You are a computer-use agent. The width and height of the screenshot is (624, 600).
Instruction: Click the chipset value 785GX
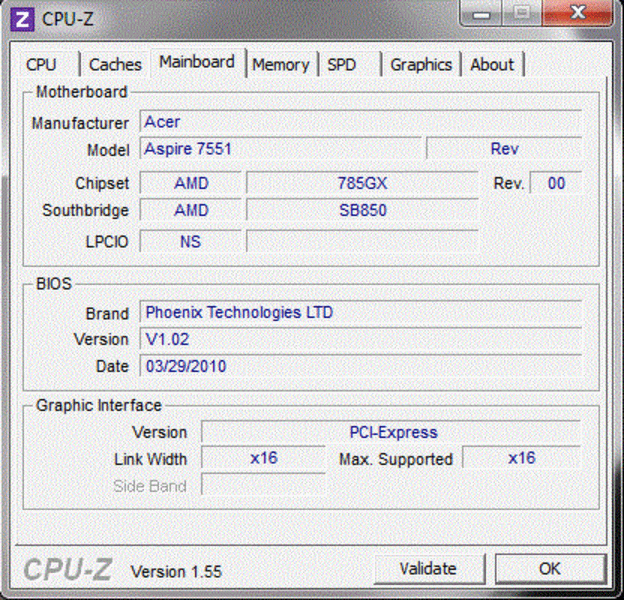tap(362, 183)
